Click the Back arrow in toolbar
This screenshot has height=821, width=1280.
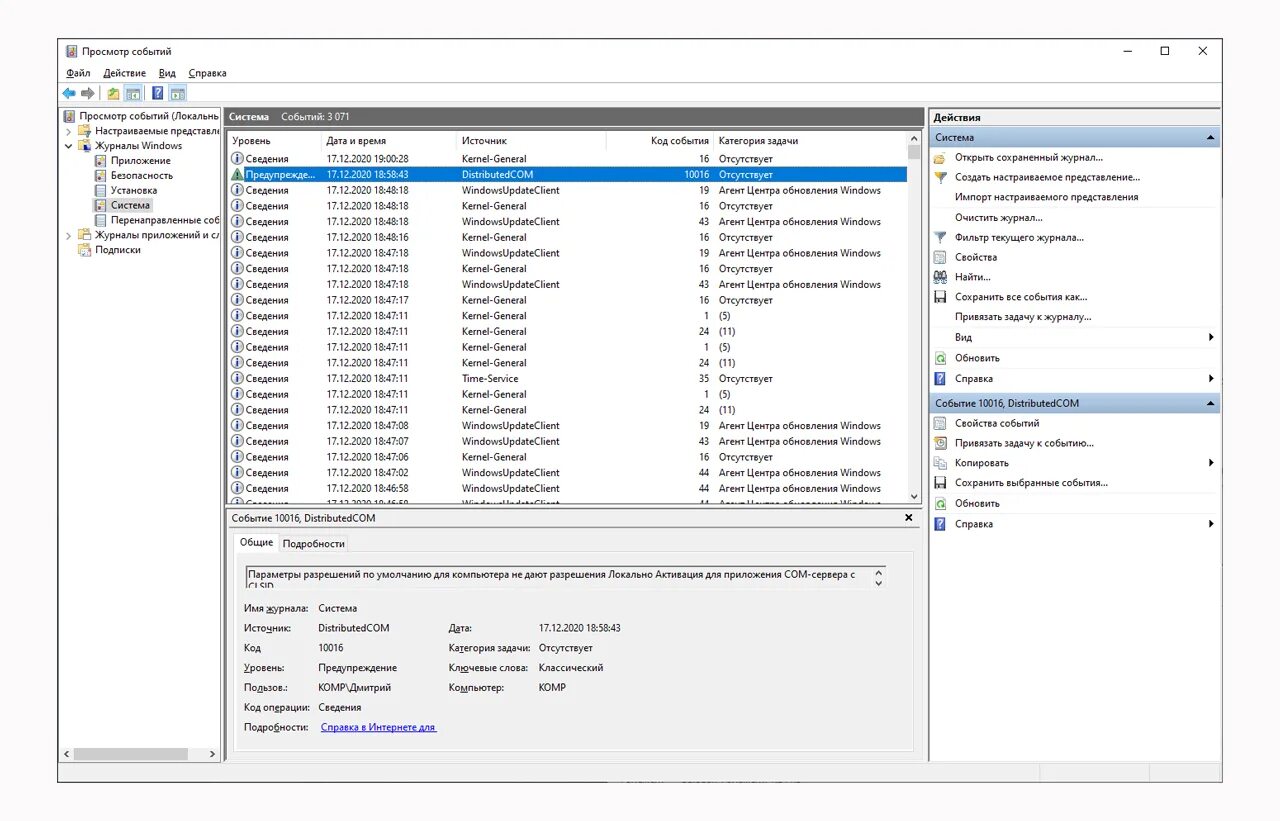coord(69,93)
